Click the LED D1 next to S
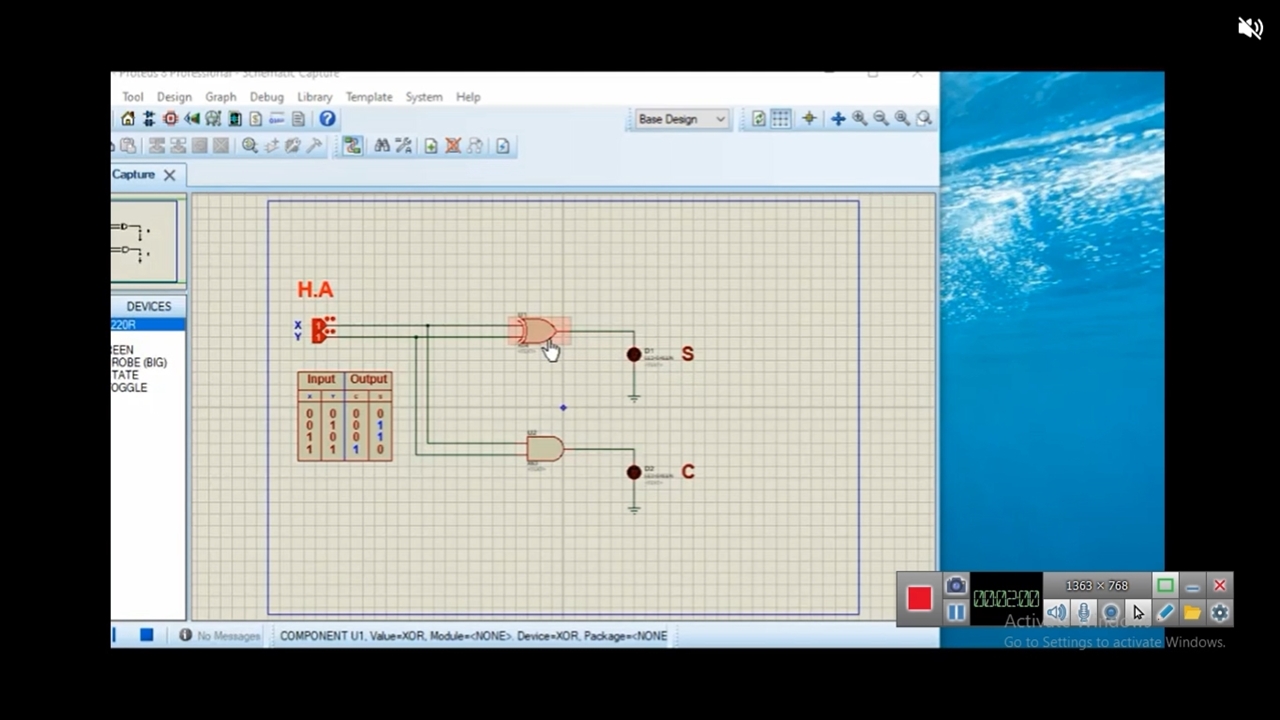The width and height of the screenshot is (1280, 720). [634, 354]
